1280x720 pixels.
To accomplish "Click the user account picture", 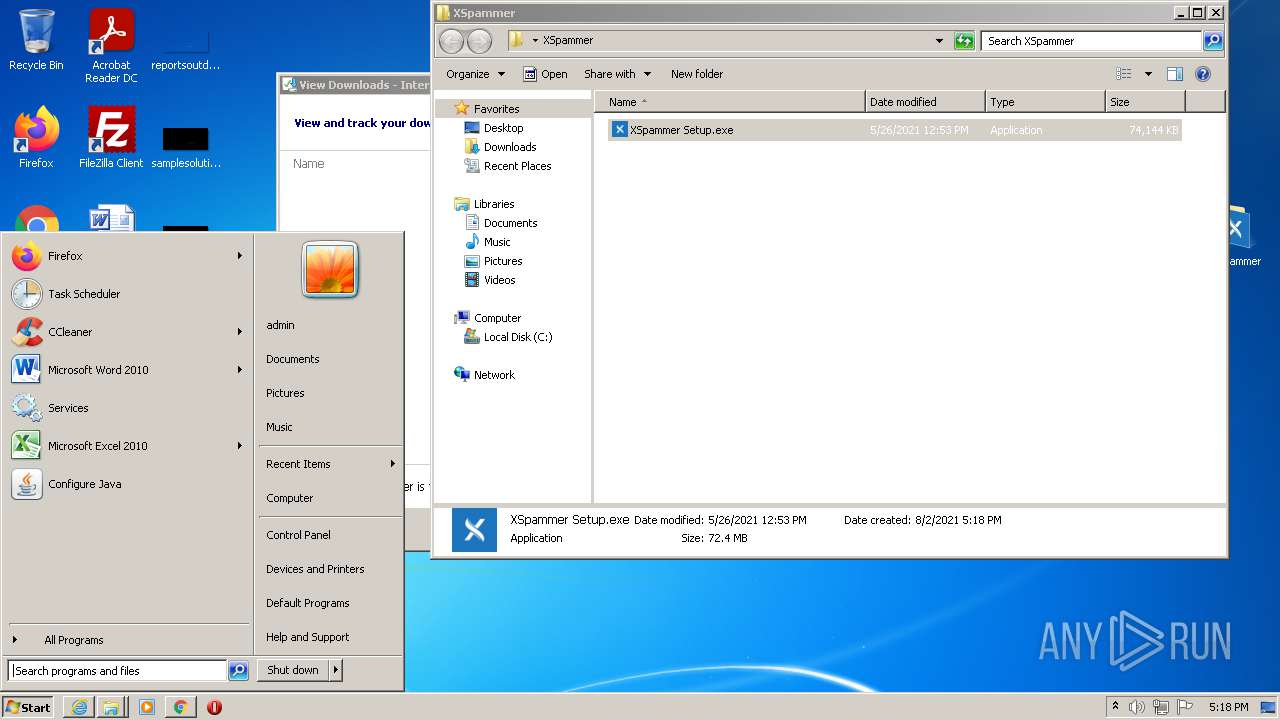I will point(330,270).
